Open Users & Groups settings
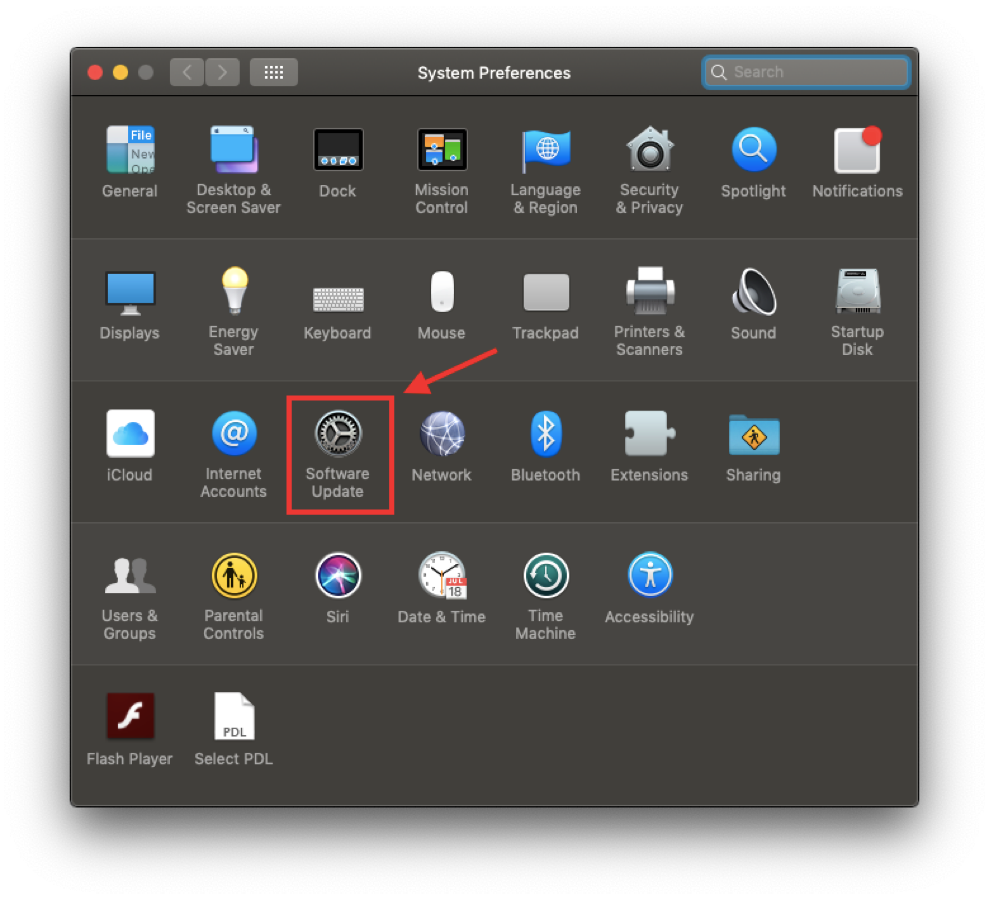This screenshot has height=899, width=987. tap(130, 576)
